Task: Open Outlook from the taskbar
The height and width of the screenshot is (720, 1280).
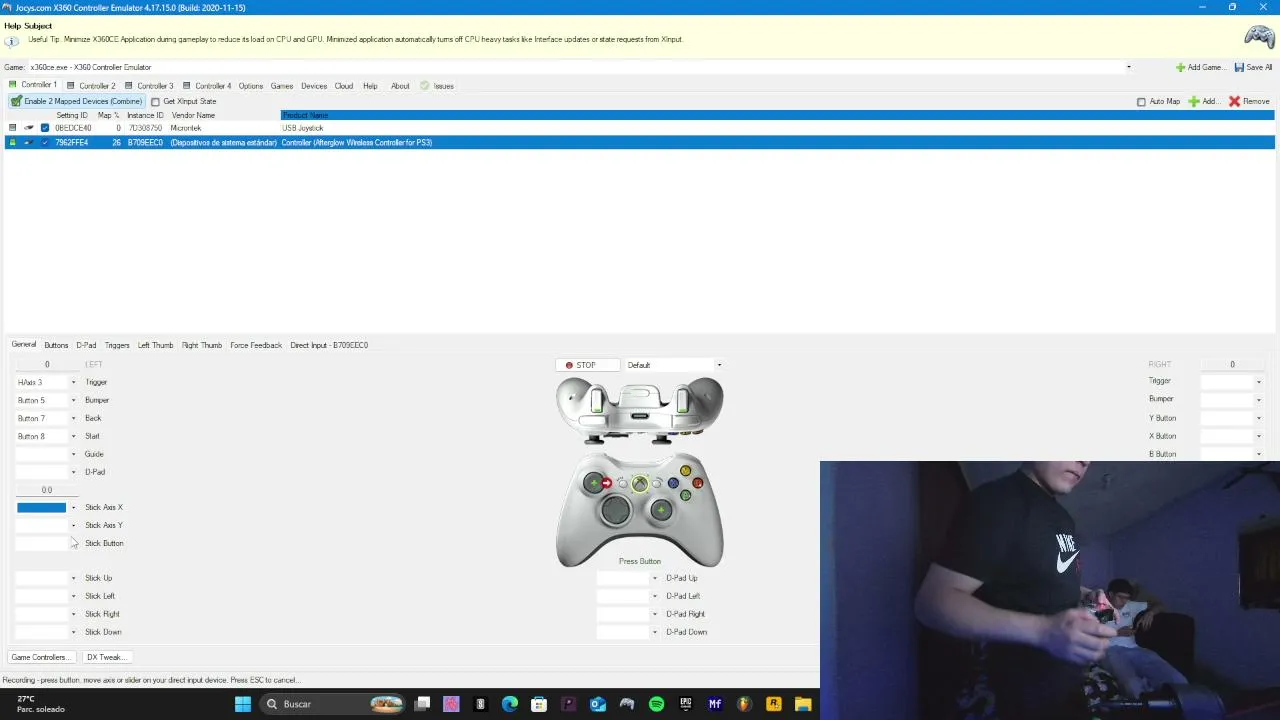Action: 598,704
